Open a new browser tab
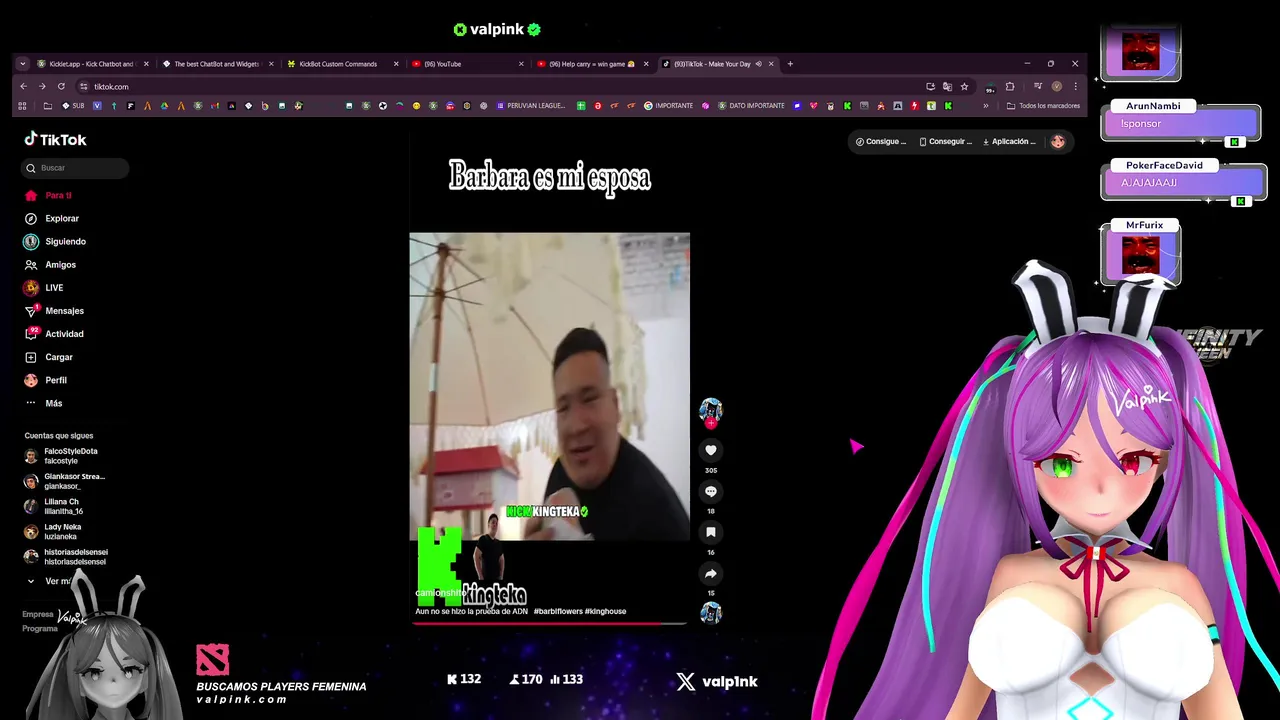This screenshot has width=1280, height=720. click(790, 64)
